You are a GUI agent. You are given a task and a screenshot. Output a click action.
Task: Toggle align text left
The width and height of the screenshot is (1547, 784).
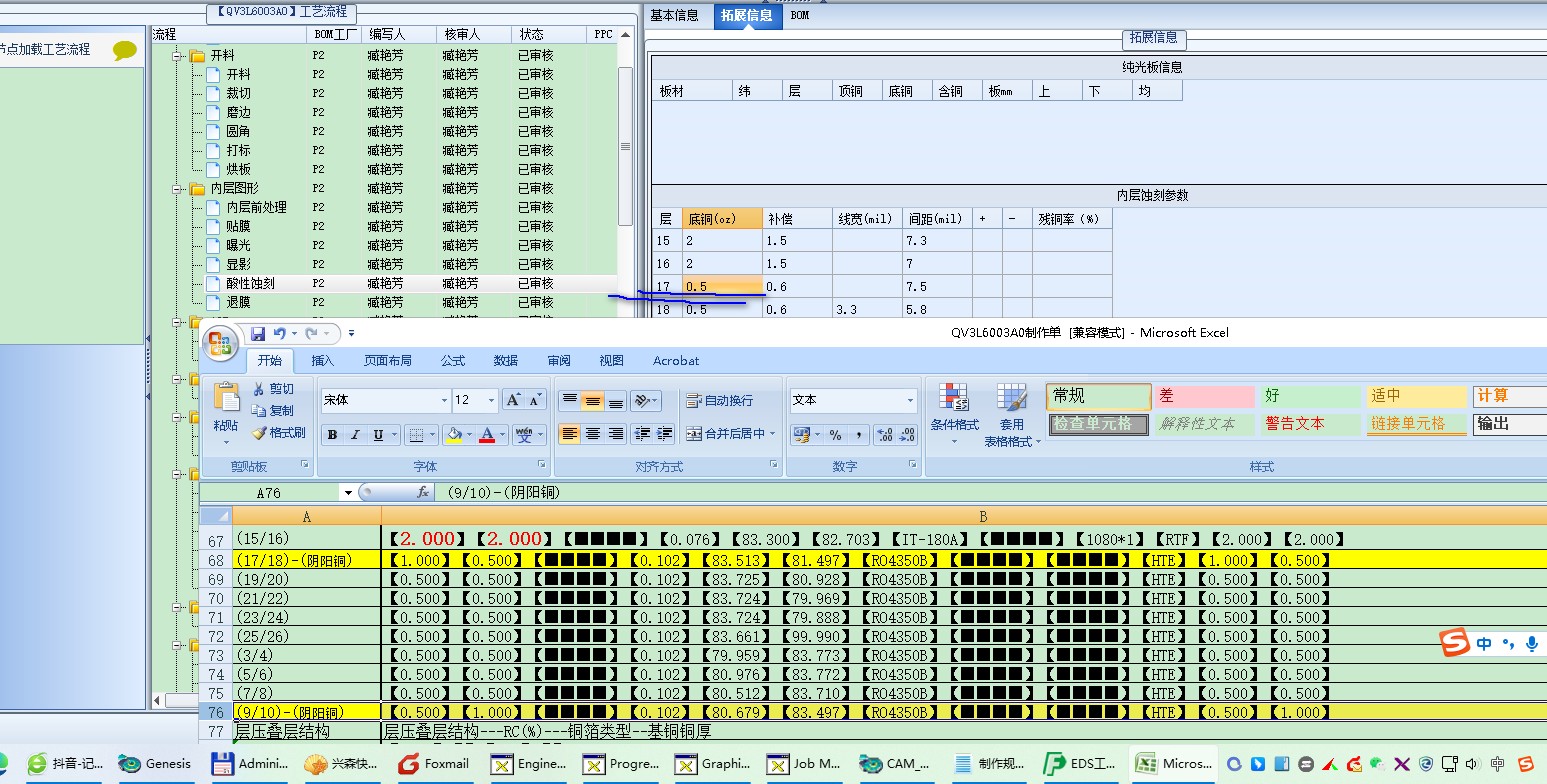(x=569, y=434)
